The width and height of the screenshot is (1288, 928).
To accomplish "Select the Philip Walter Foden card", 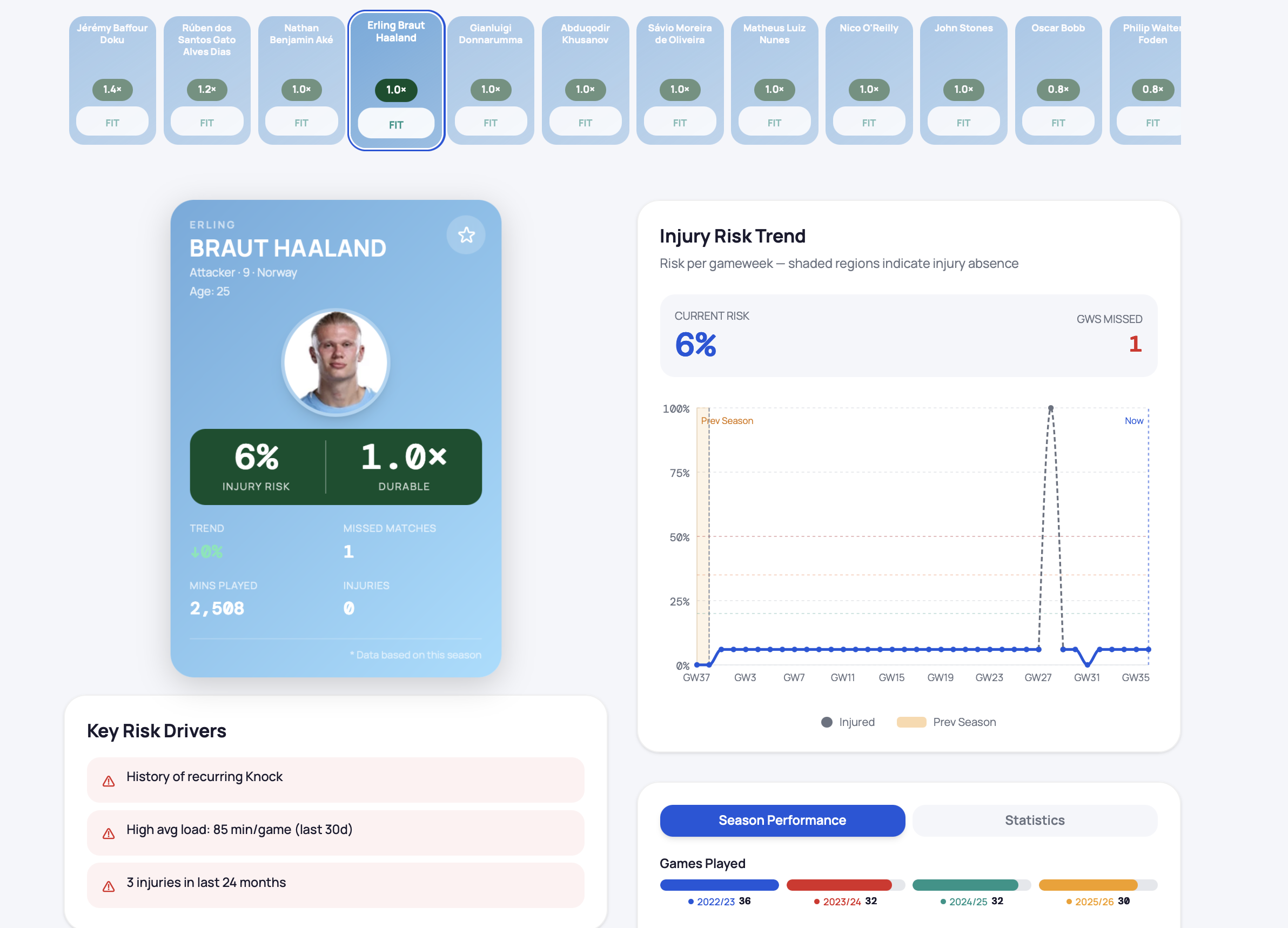I will 1145,80.
